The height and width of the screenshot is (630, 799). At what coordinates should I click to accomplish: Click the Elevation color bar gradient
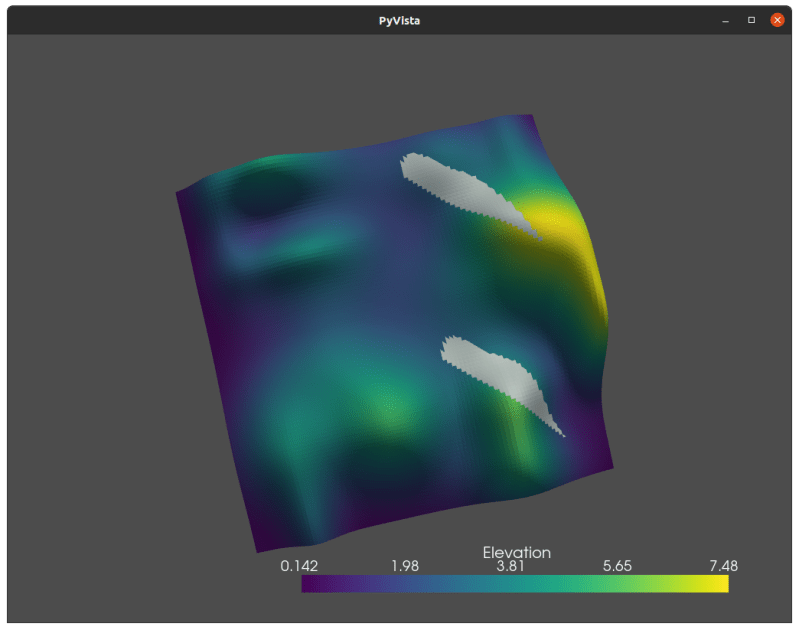(x=515, y=584)
